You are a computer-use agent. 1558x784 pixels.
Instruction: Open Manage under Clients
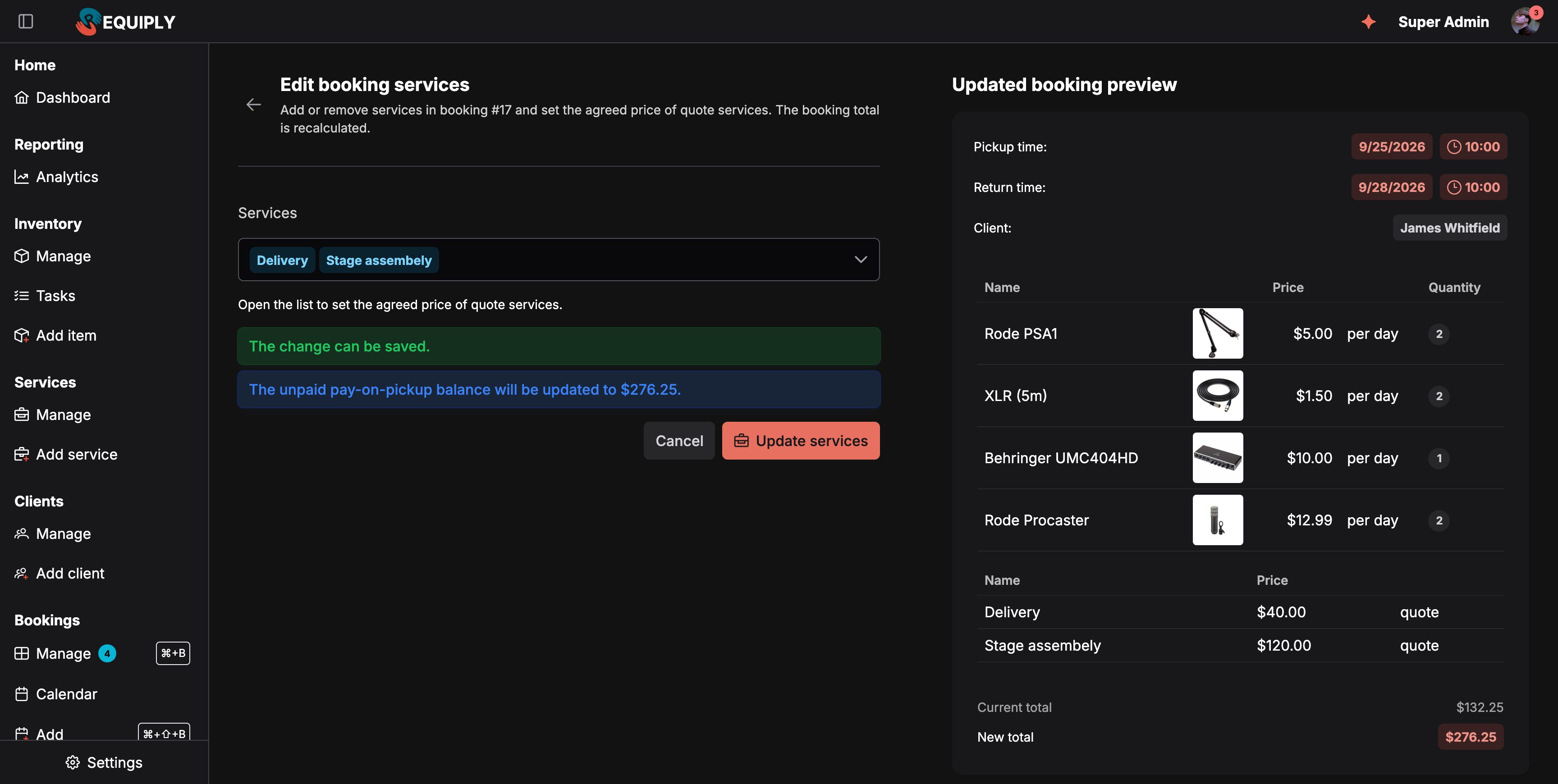click(53, 534)
